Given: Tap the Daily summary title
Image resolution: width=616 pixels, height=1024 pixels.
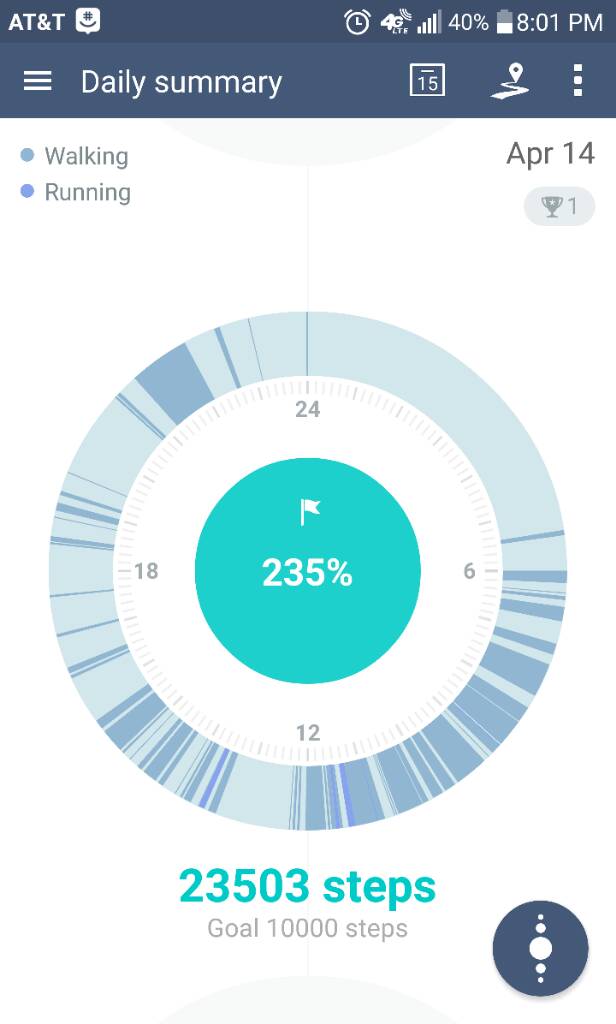Looking at the screenshot, I should pyautogui.click(x=182, y=82).
